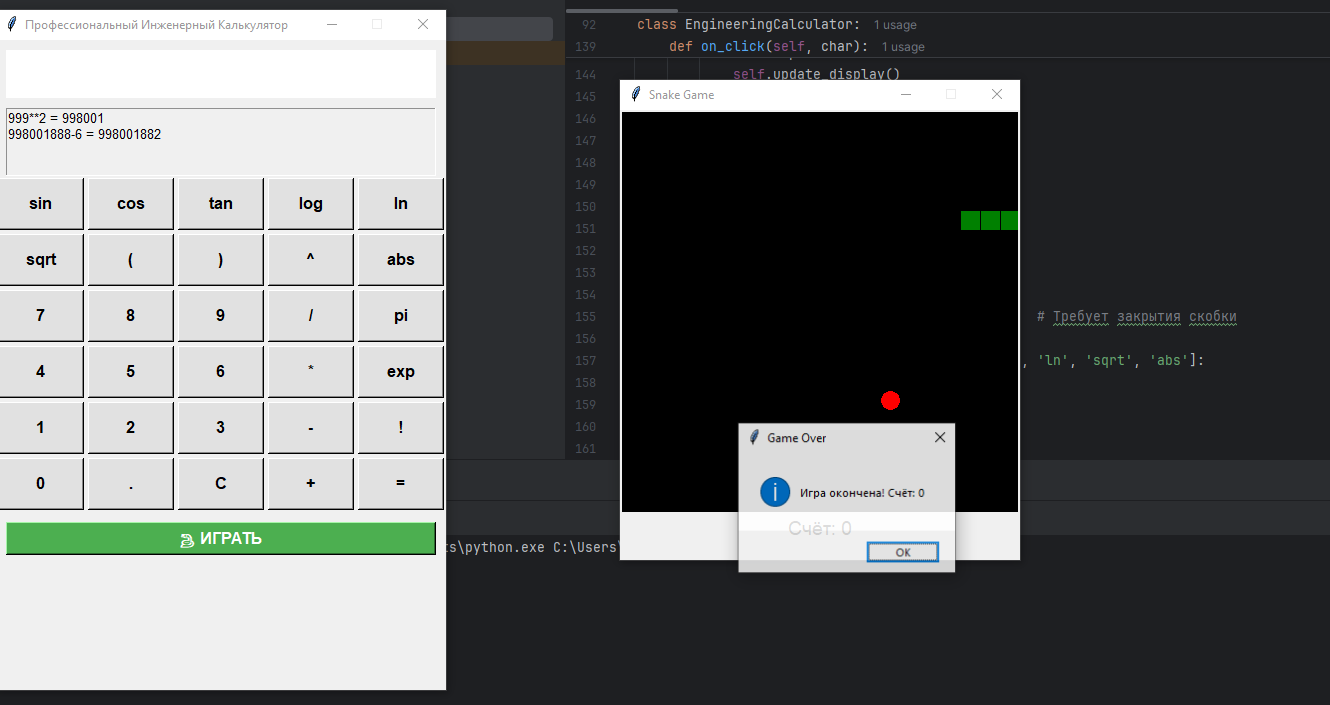Screen dimensions: 1330x705
Task: Click '1 usage' hint beside EngineeringCalculator
Action: click(895, 25)
